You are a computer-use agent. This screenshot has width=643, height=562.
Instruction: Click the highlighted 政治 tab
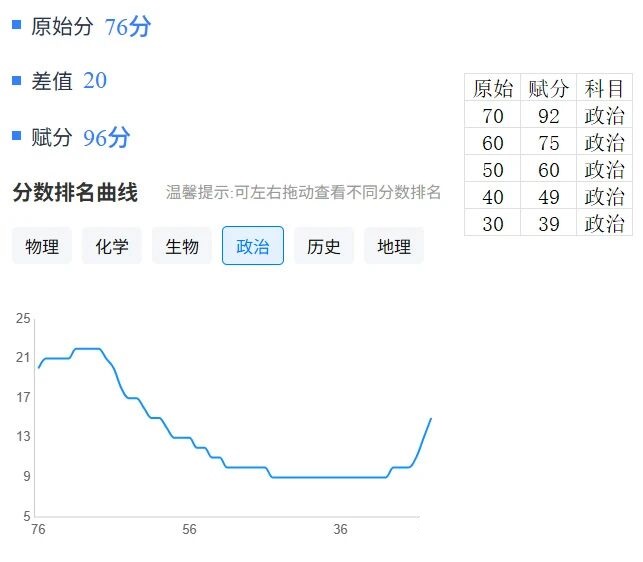(252, 246)
